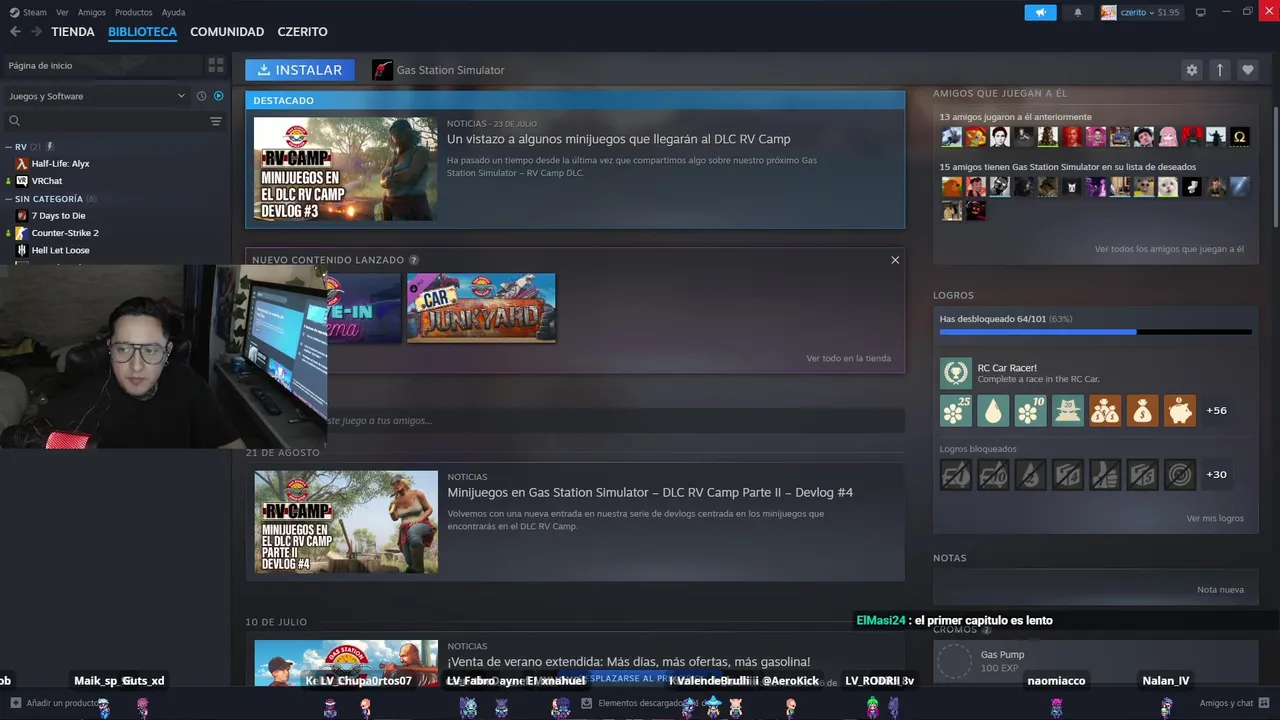Open the notifications bell
The height and width of the screenshot is (720, 1280).
(x=1078, y=12)
